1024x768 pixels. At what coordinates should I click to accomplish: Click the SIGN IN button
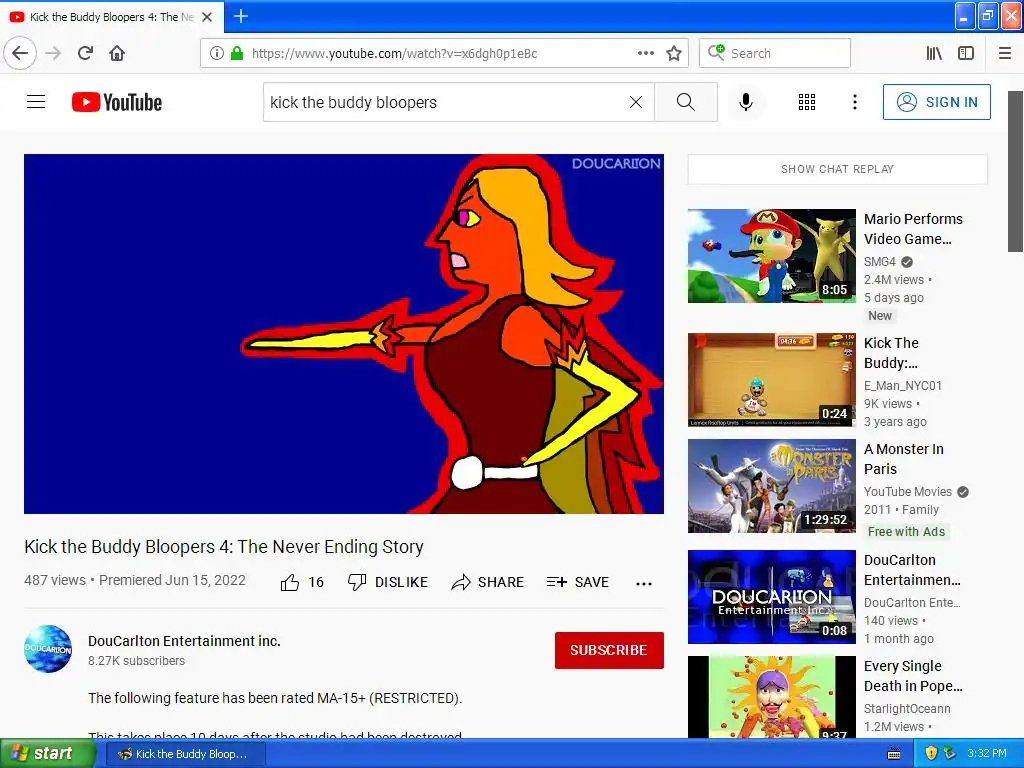(x=936, y=102)
